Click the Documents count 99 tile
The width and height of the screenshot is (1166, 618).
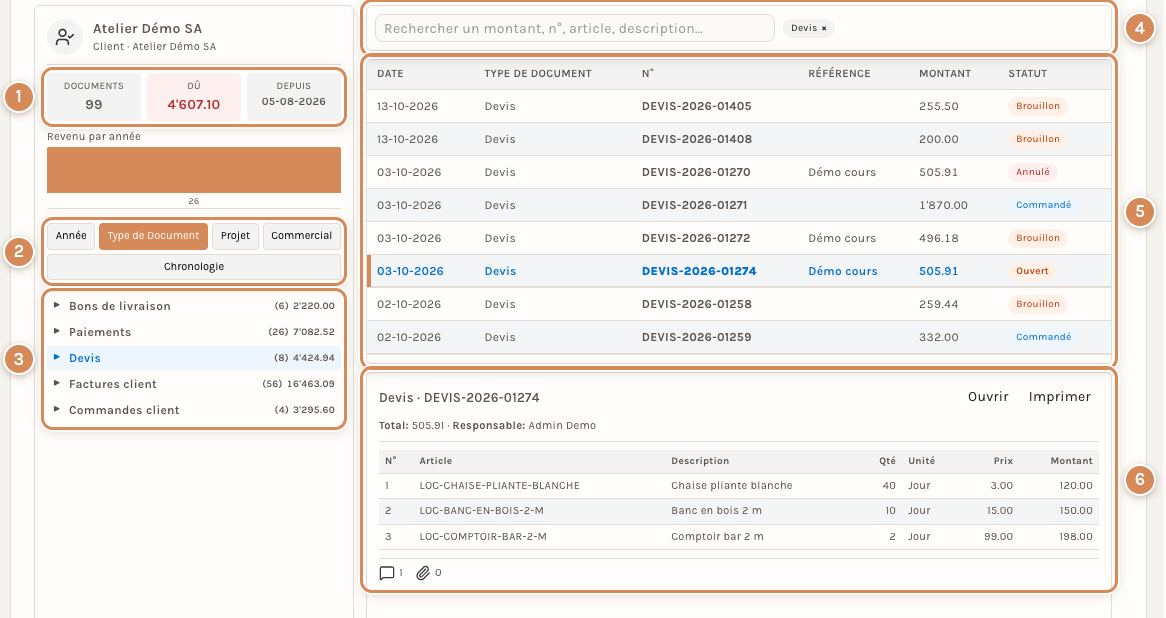click(94, 96)
